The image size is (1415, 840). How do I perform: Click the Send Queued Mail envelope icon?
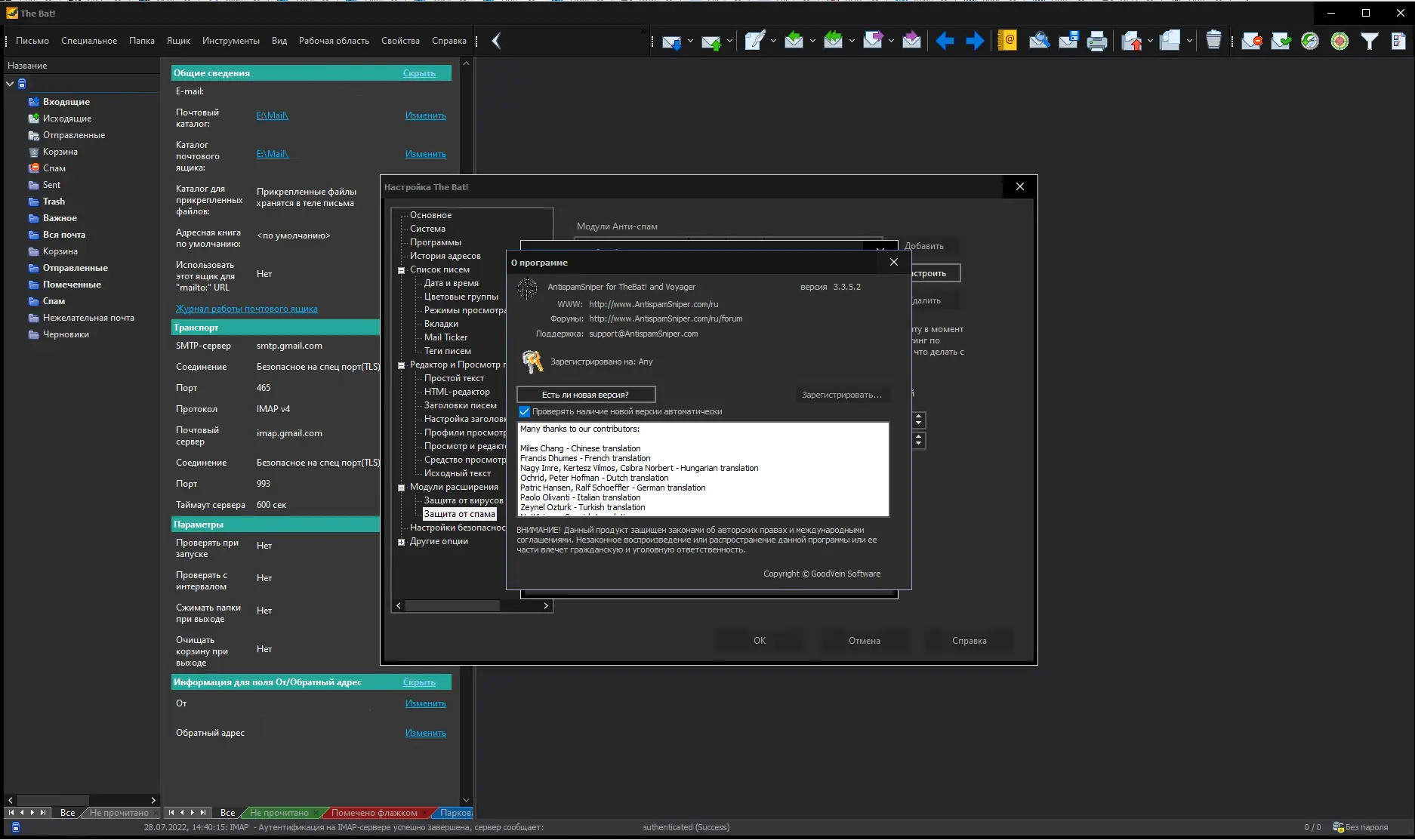(x=711, y=42)
